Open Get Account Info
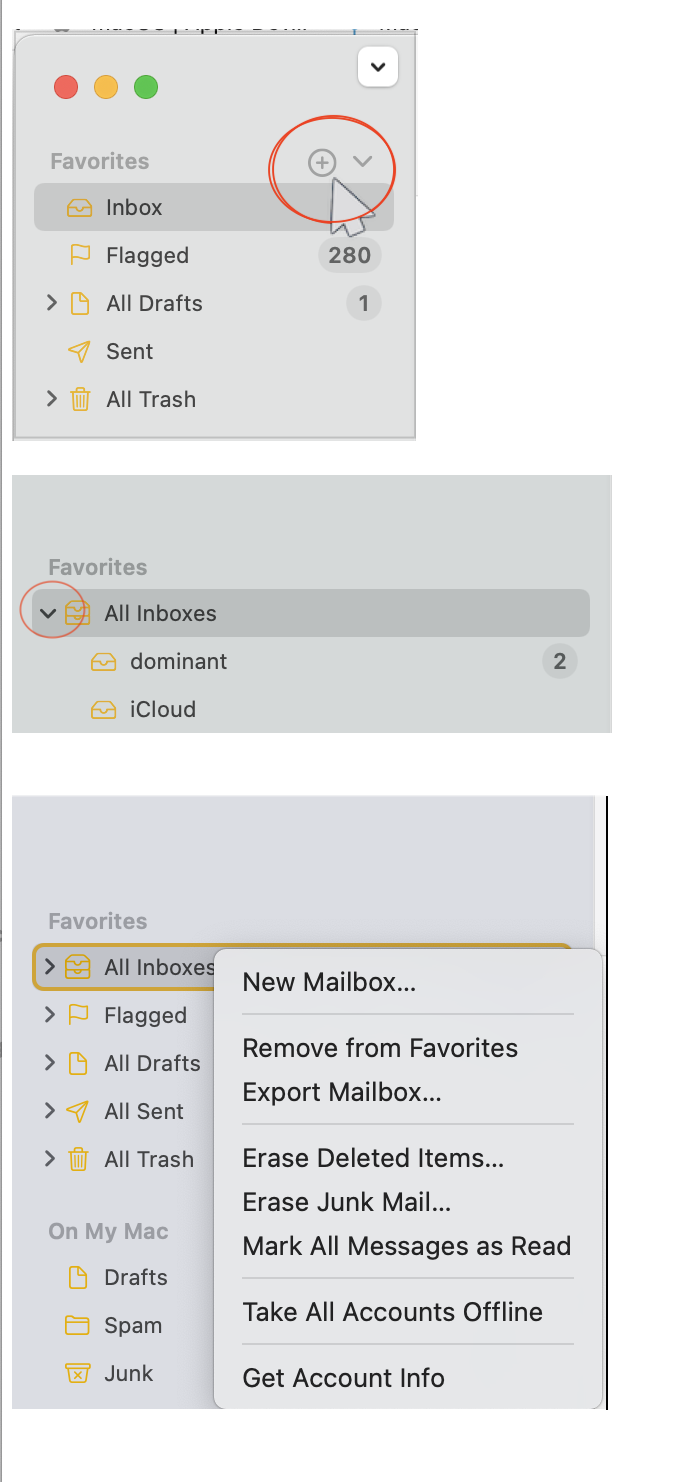Image resolution: width=676 pixels, height=1482 pixels. click(343, 1378)
